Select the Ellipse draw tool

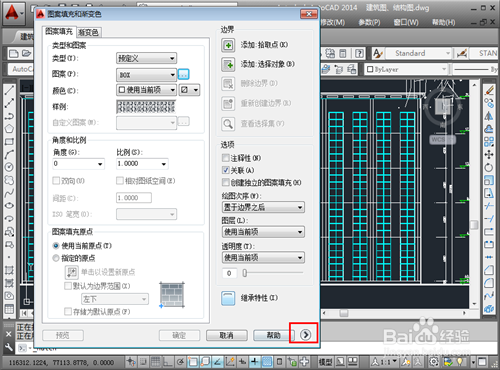point(9,205)
